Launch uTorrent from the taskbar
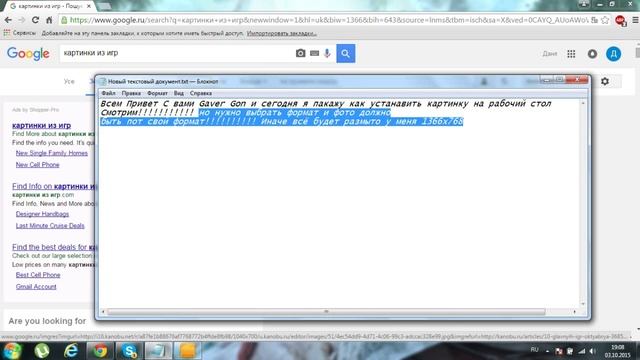This screenshot has width=640, height=360. tap(42, 351)
